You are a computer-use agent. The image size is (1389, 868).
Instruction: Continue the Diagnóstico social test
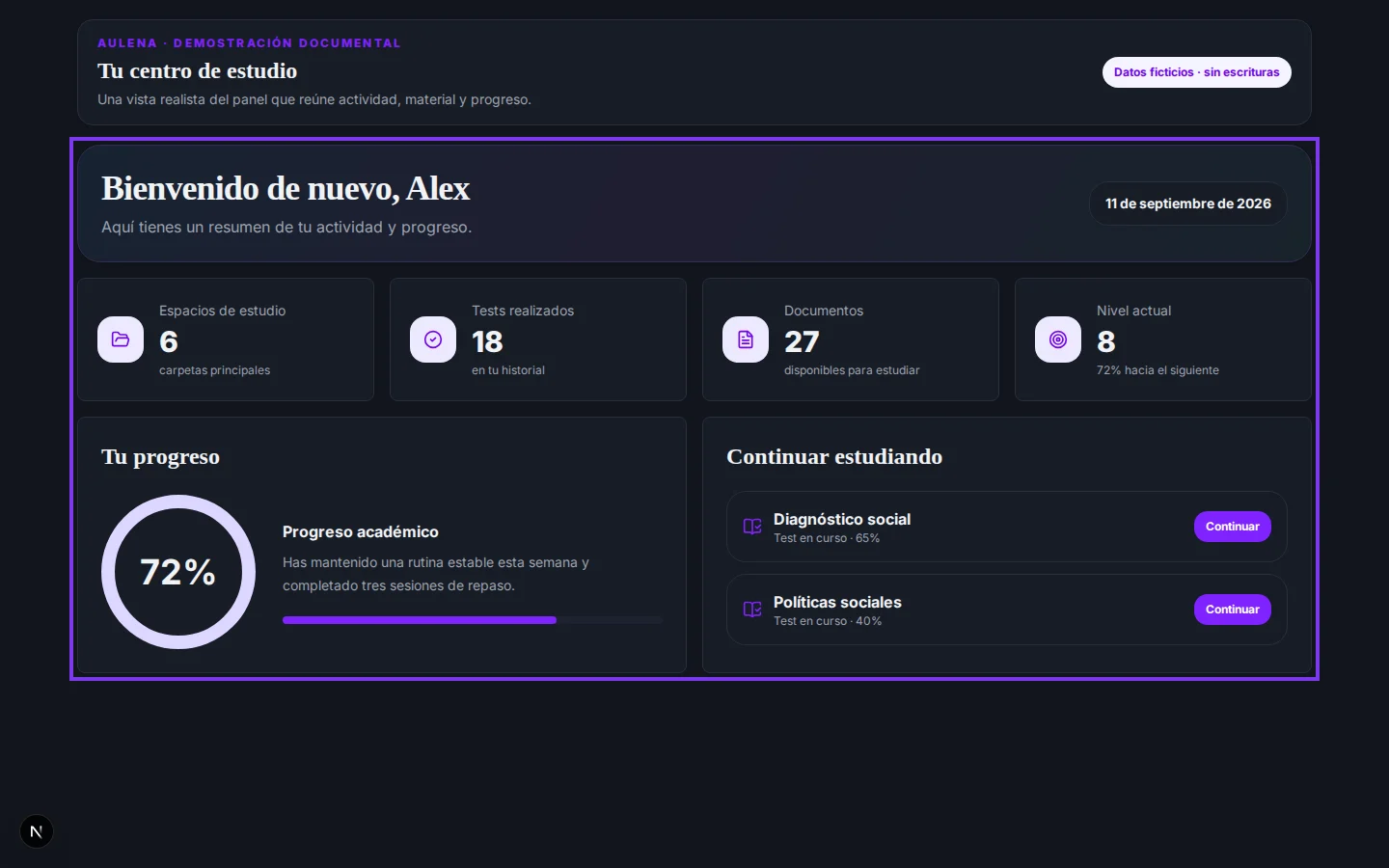click(x=1233, y=527)
